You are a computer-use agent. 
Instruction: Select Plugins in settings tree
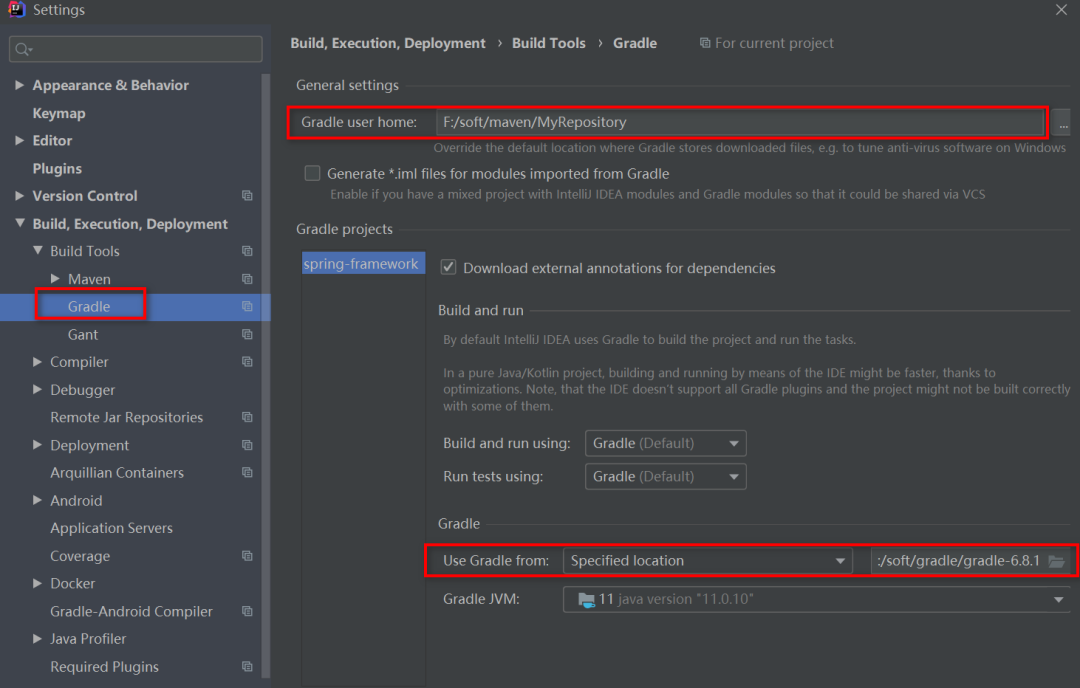[x=57, y=168]
